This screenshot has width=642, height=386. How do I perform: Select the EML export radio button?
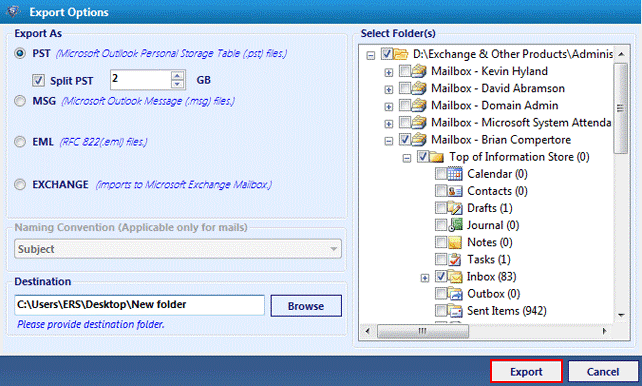pyautogui.click(x=20, y=142)
